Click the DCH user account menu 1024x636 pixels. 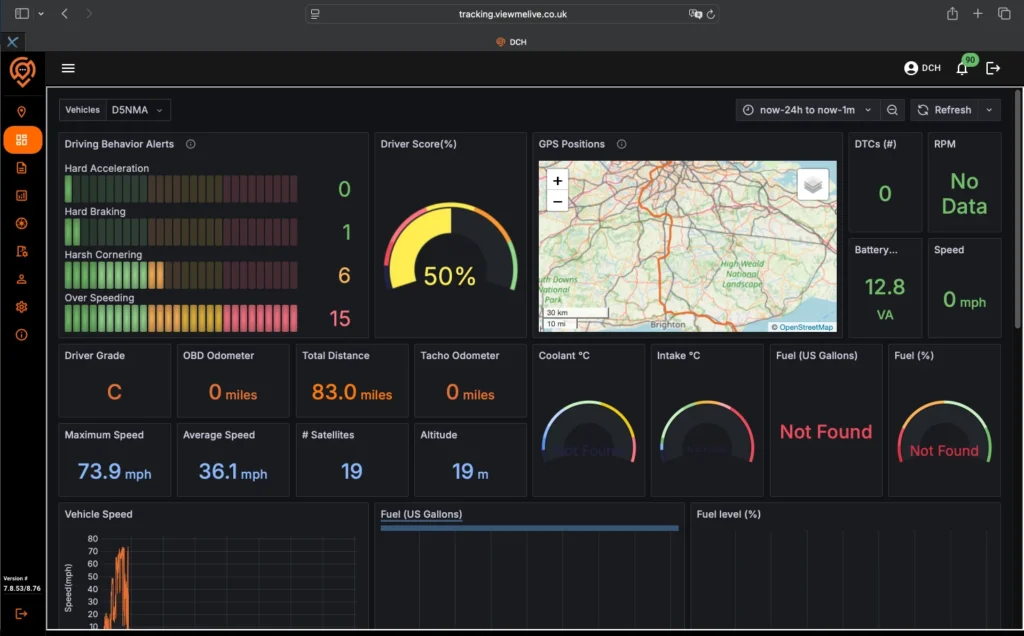922,68
